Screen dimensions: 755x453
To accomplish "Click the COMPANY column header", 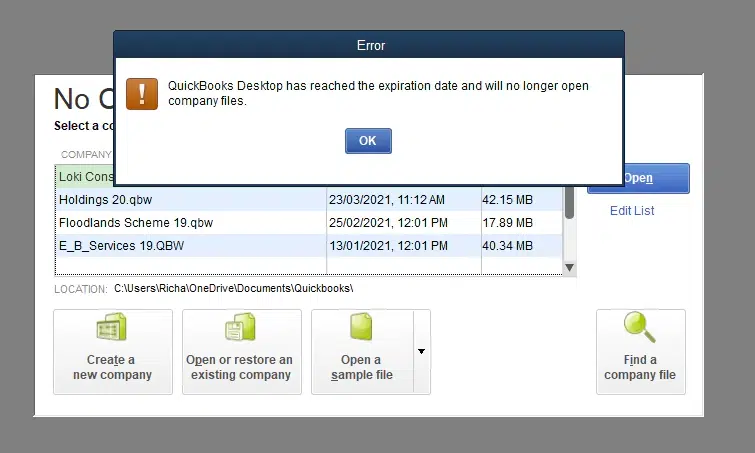I will click(x=86, y=155).
